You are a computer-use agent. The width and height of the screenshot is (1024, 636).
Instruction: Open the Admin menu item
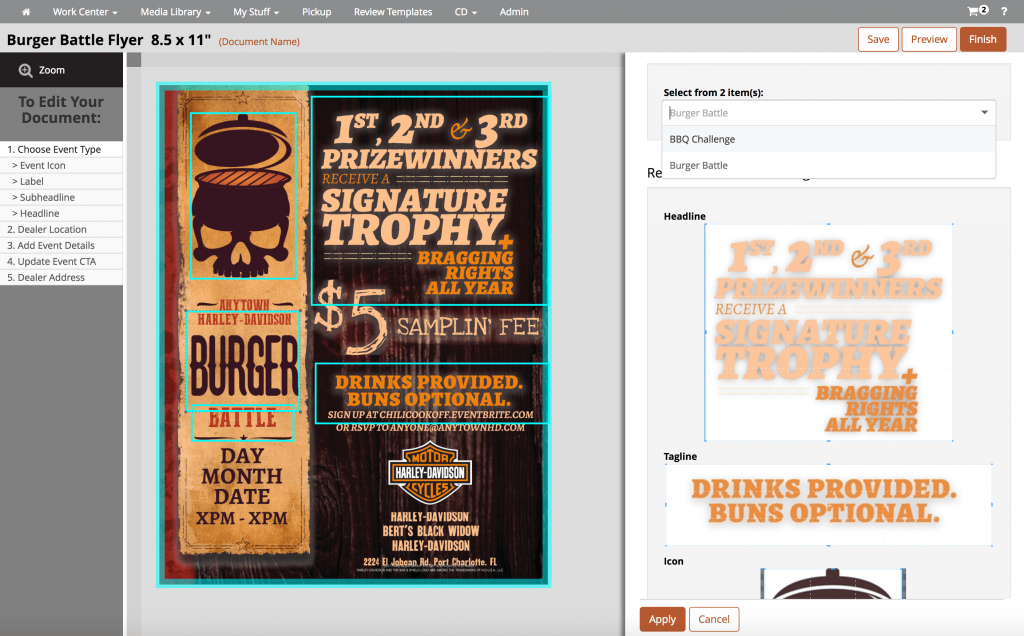514,12
